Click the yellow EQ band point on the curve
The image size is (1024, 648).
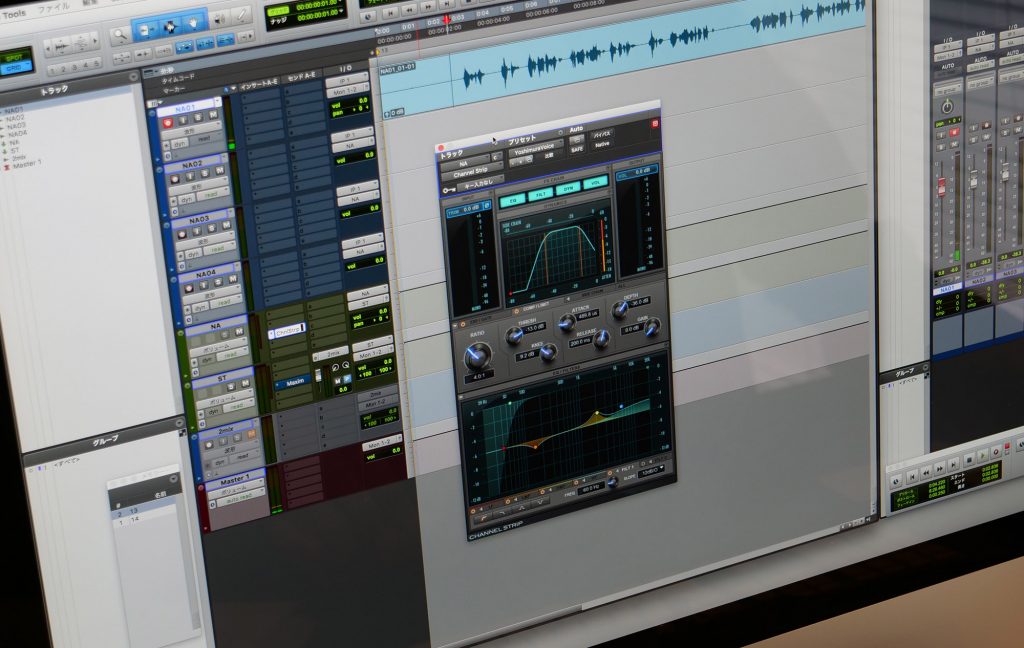click(x=596, y=415)
